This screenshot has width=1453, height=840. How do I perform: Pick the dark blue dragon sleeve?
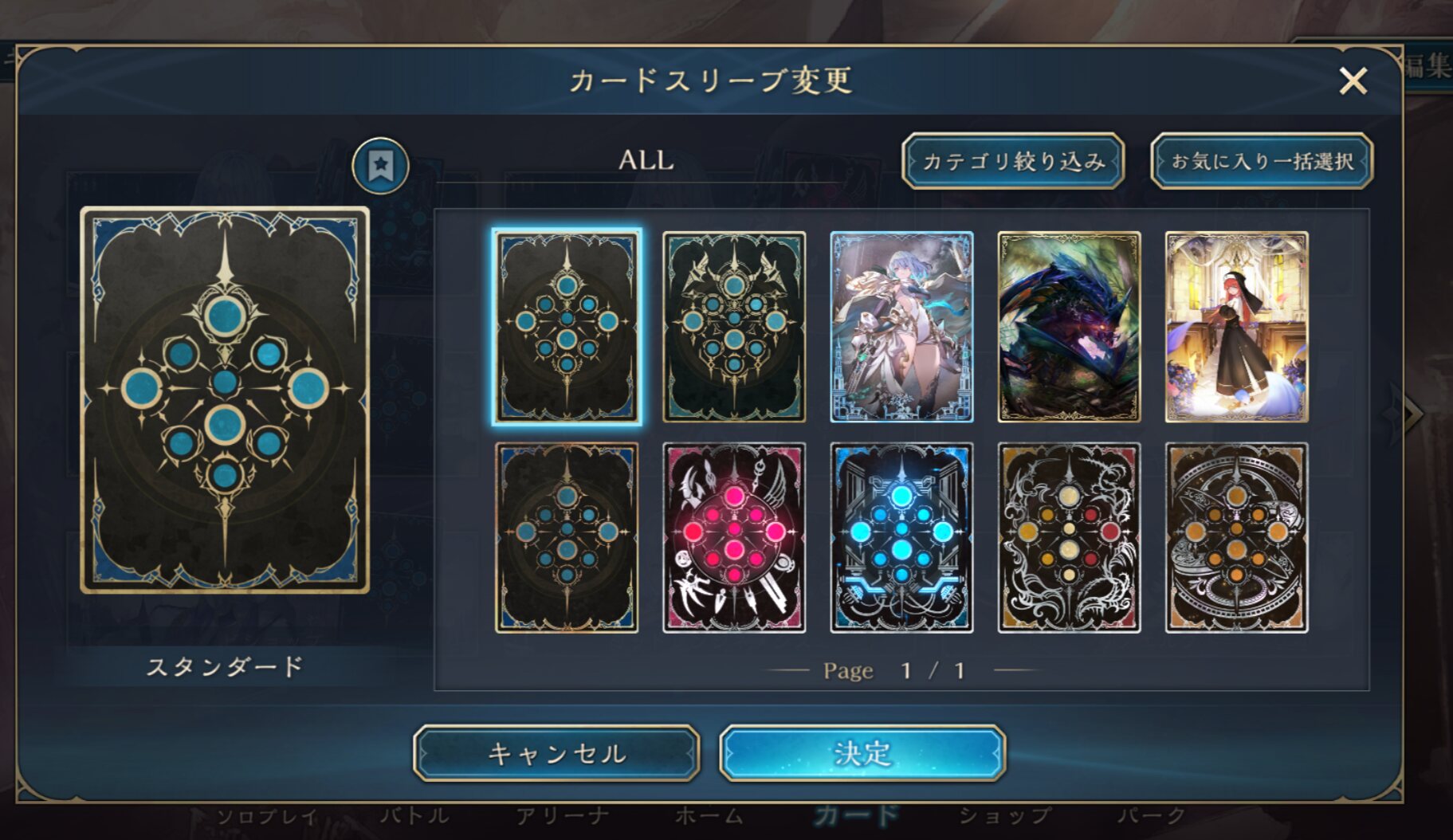pyautogui.click(x=1069, y=327)
